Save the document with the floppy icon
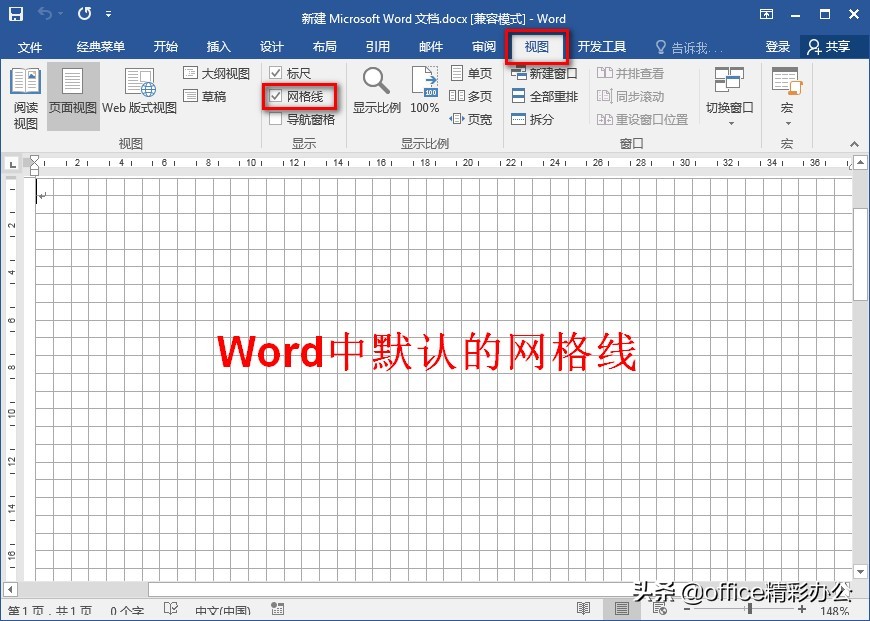 point(16,14)
